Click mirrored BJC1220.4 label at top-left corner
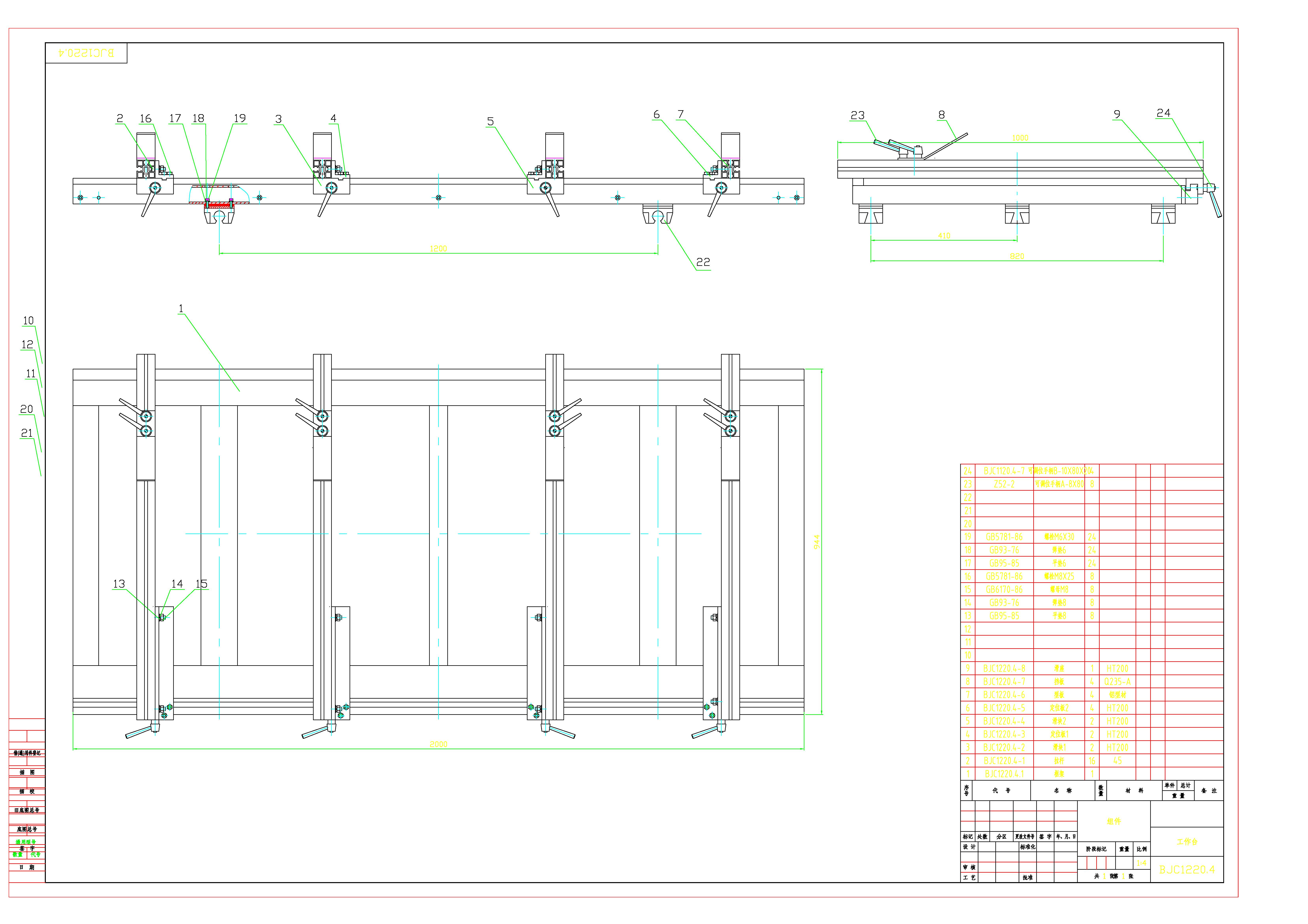This screenshot has width=1308, height=924. (86, 53)
